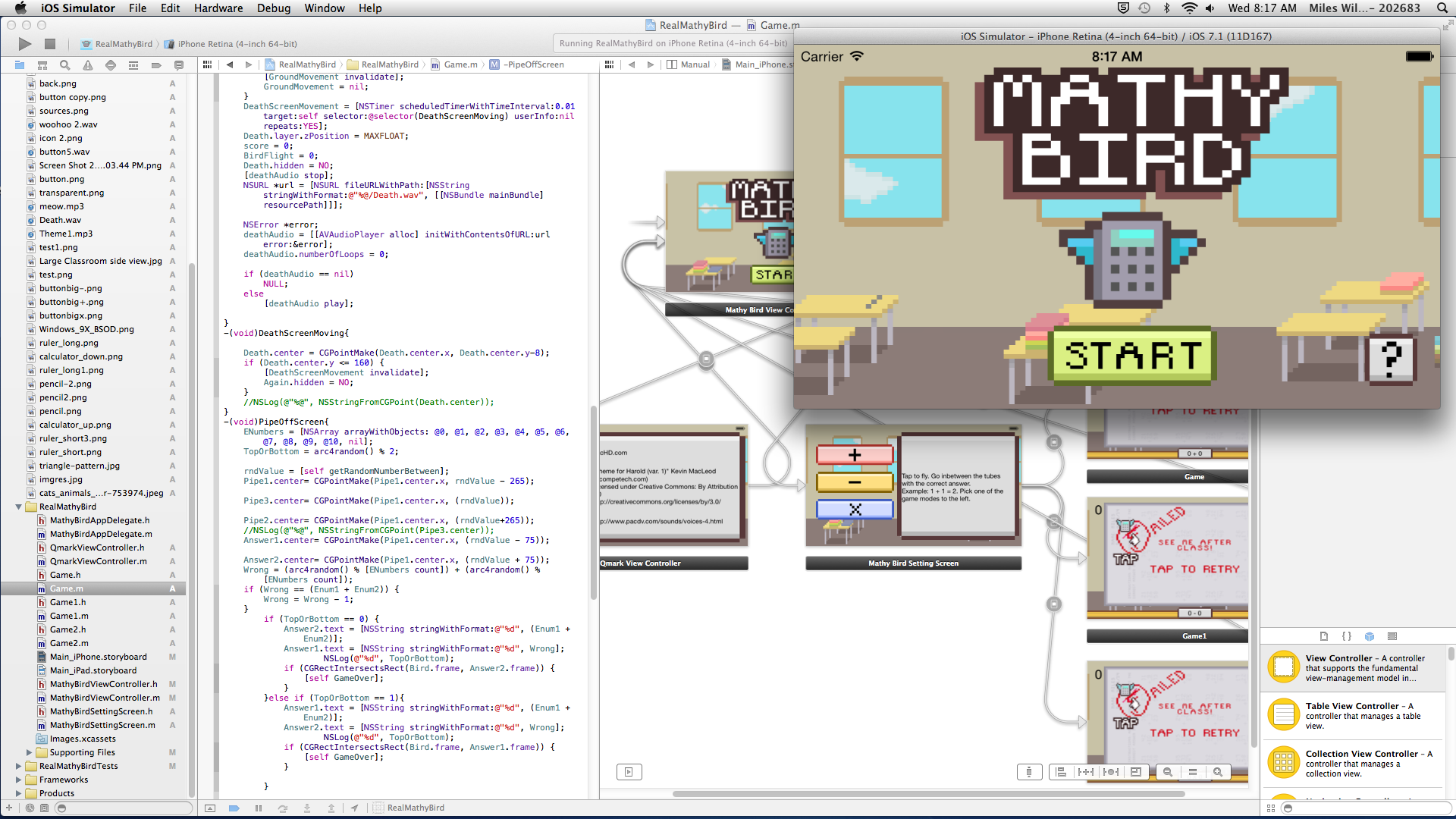This screenshot has width=1456, height=819.
Task: Toggle the document outline panel button
Action: point(629,772)
